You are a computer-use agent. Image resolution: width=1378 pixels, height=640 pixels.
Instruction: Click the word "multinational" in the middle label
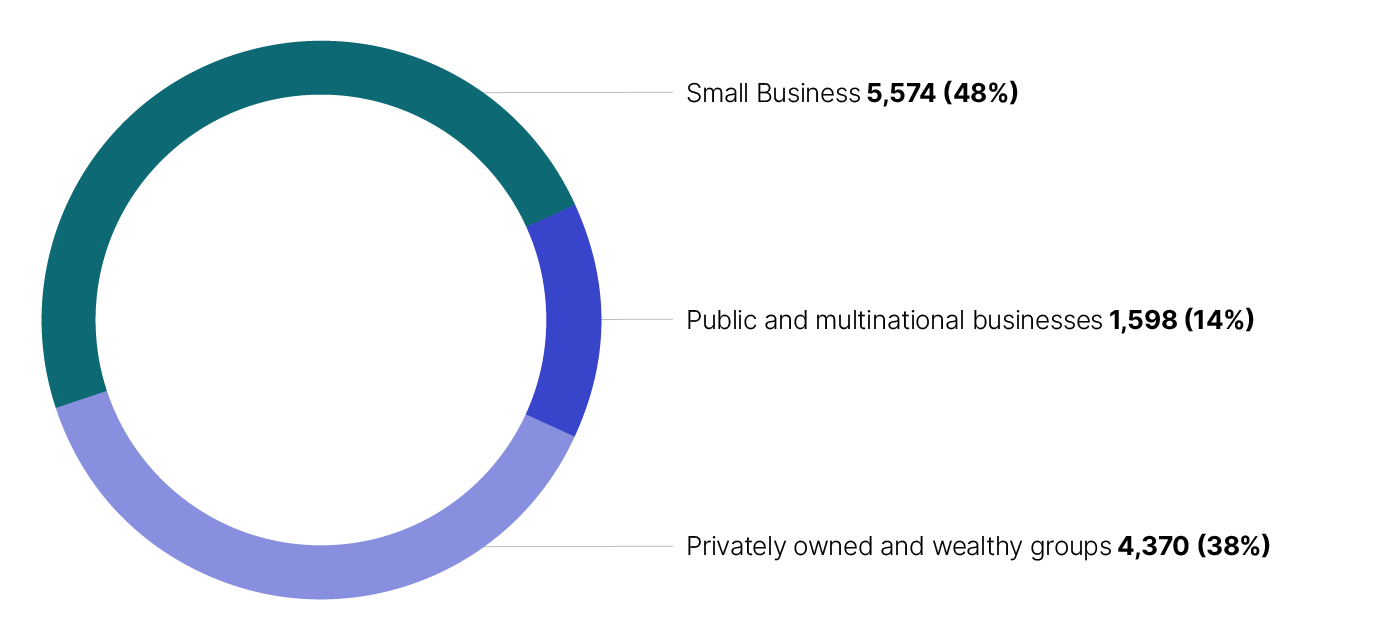[876, 321]
